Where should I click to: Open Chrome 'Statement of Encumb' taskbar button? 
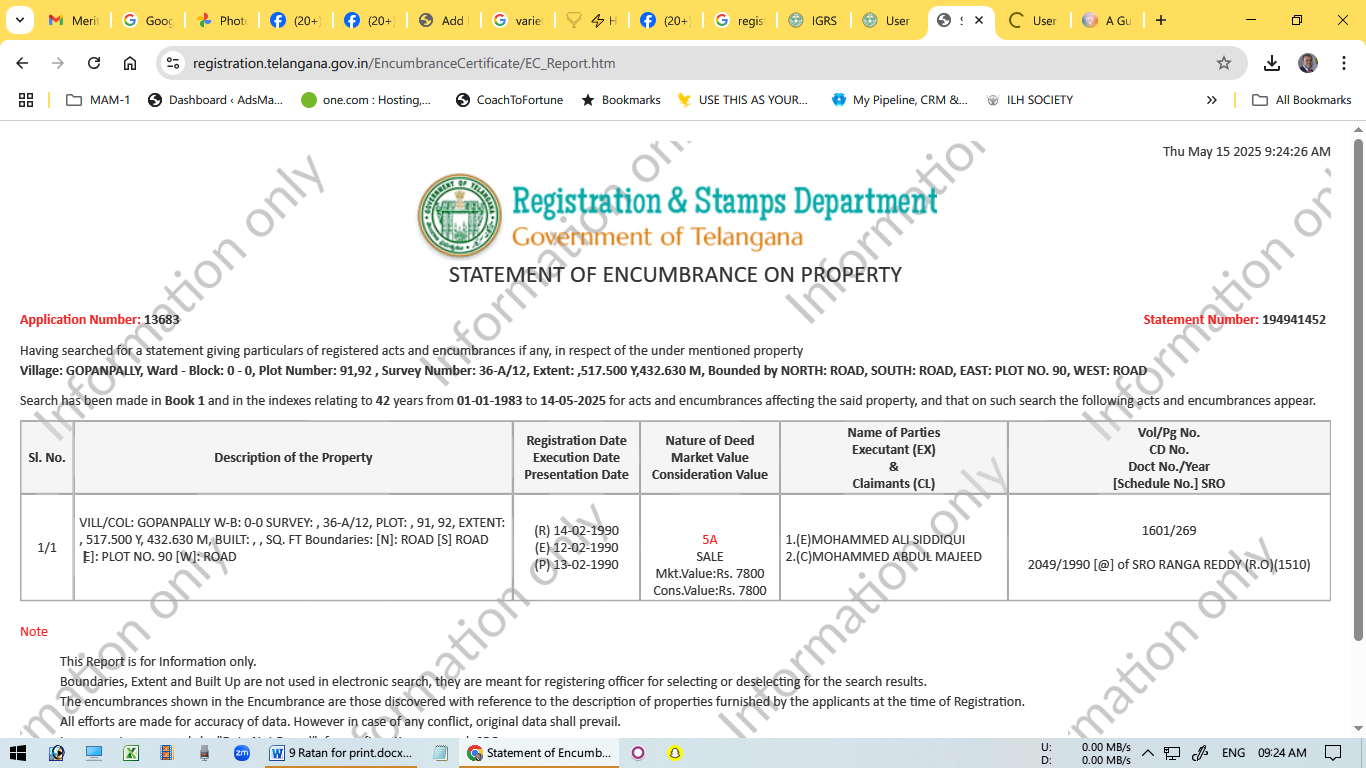540,753
